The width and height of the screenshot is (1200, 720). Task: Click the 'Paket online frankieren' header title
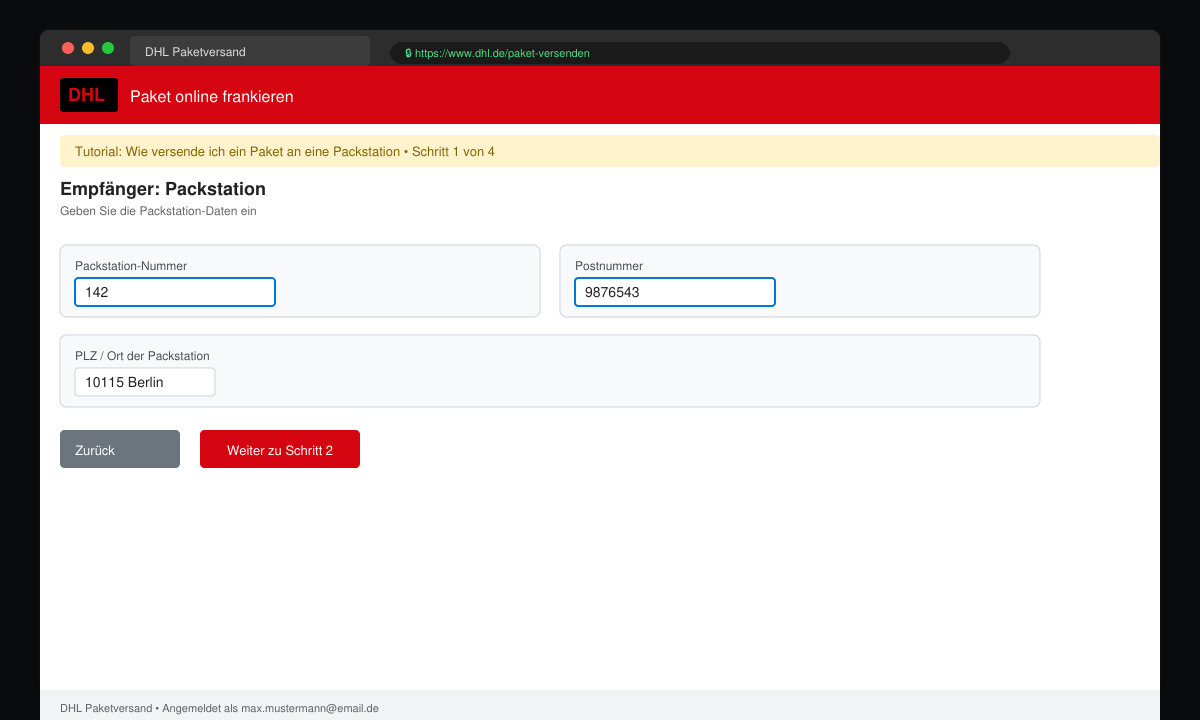(212, 96)
